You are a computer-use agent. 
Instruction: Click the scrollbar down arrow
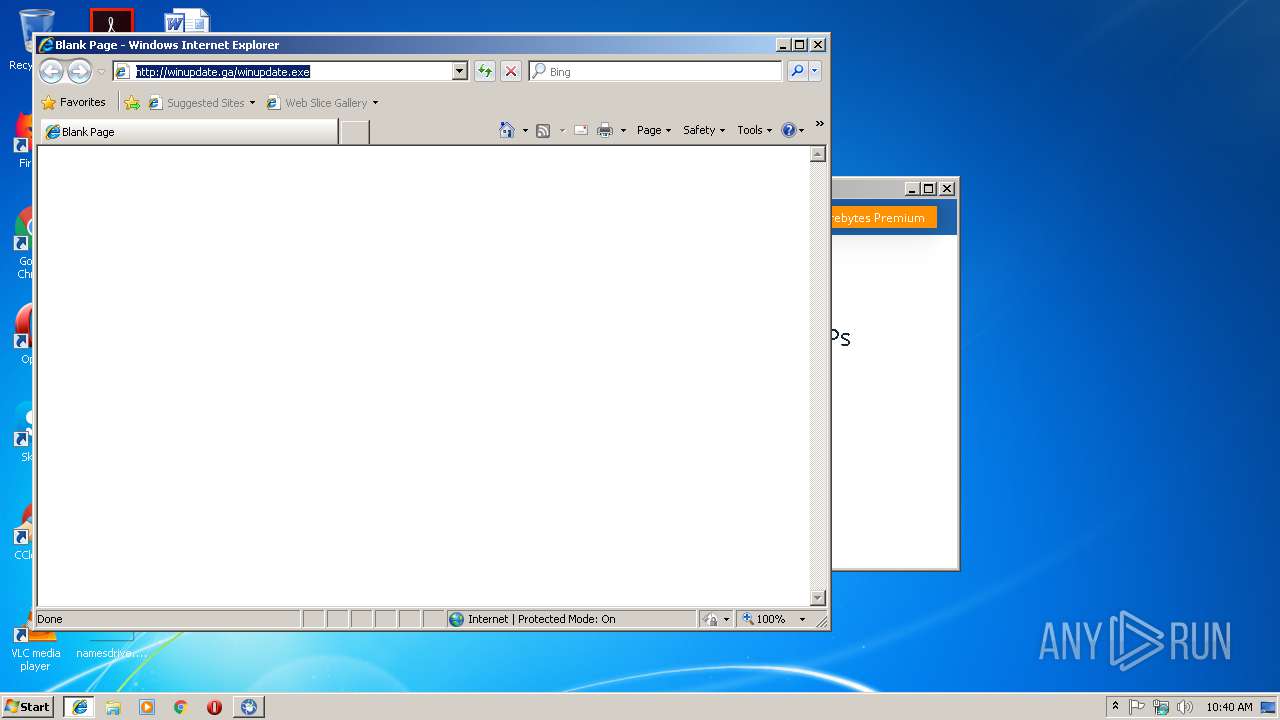[x=818, y=598]
